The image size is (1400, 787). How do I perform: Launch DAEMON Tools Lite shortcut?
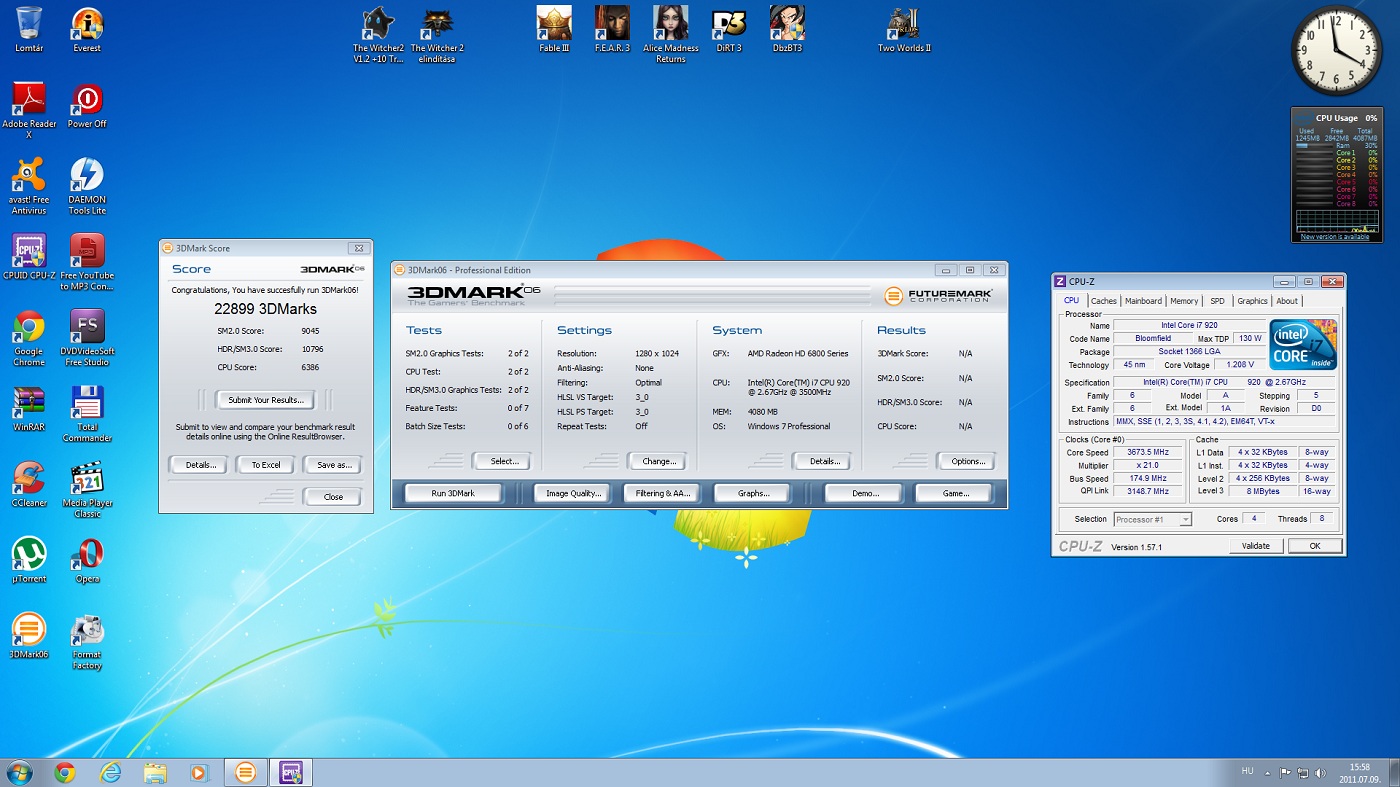pyautogui.click(x=87, y=186)
